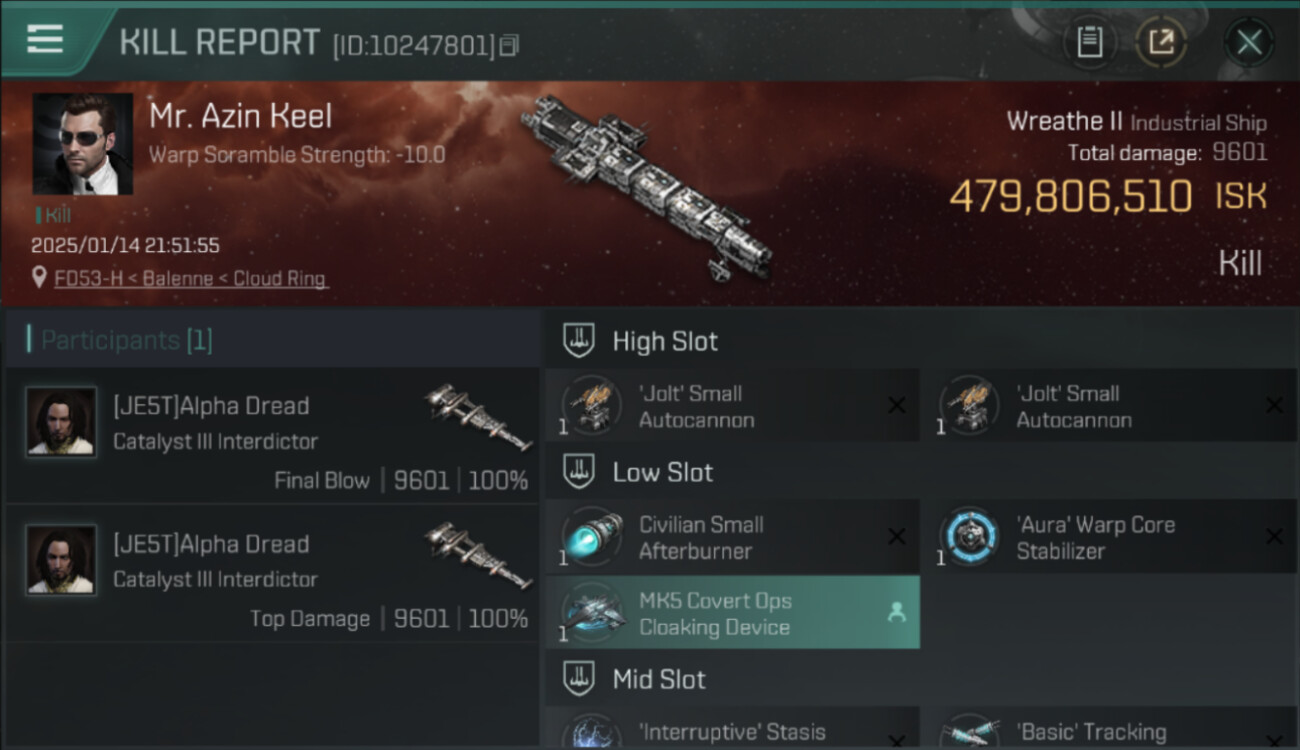The width and height of the screenshot is (1300, 750).
Task: Click the Wreathe II ship image
Action: coord(647,185)
